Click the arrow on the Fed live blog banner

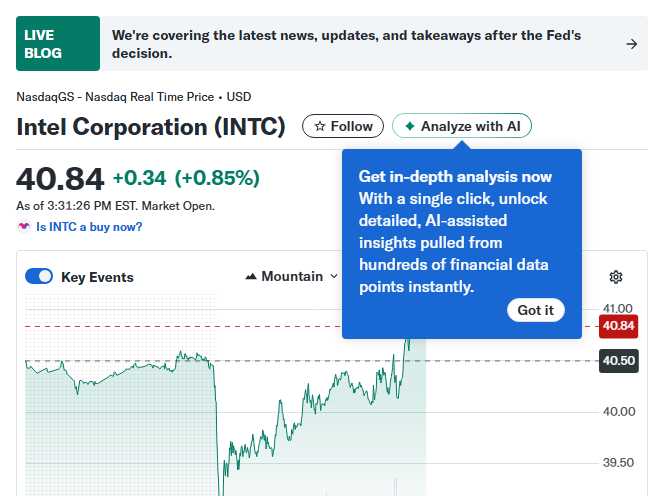click(631, 44)
